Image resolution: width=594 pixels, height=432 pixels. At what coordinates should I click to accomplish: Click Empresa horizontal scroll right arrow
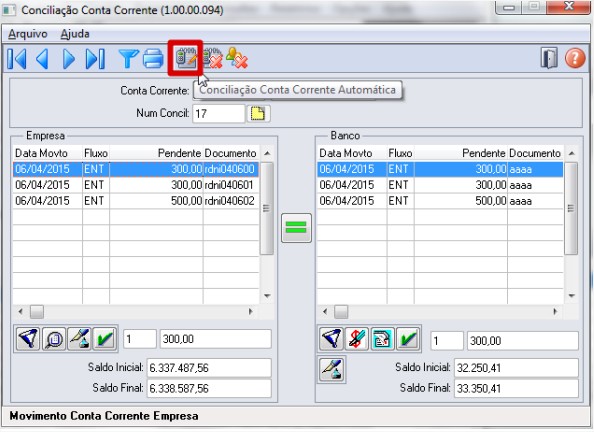tap(250, 311)
